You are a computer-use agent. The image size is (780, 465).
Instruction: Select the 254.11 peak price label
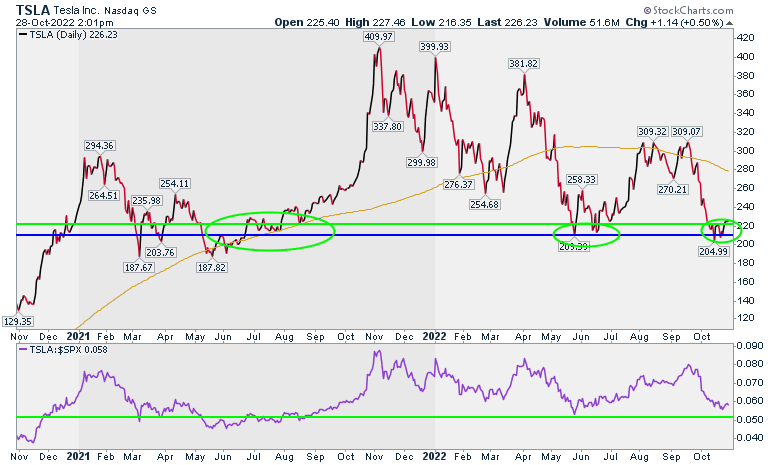175,184
